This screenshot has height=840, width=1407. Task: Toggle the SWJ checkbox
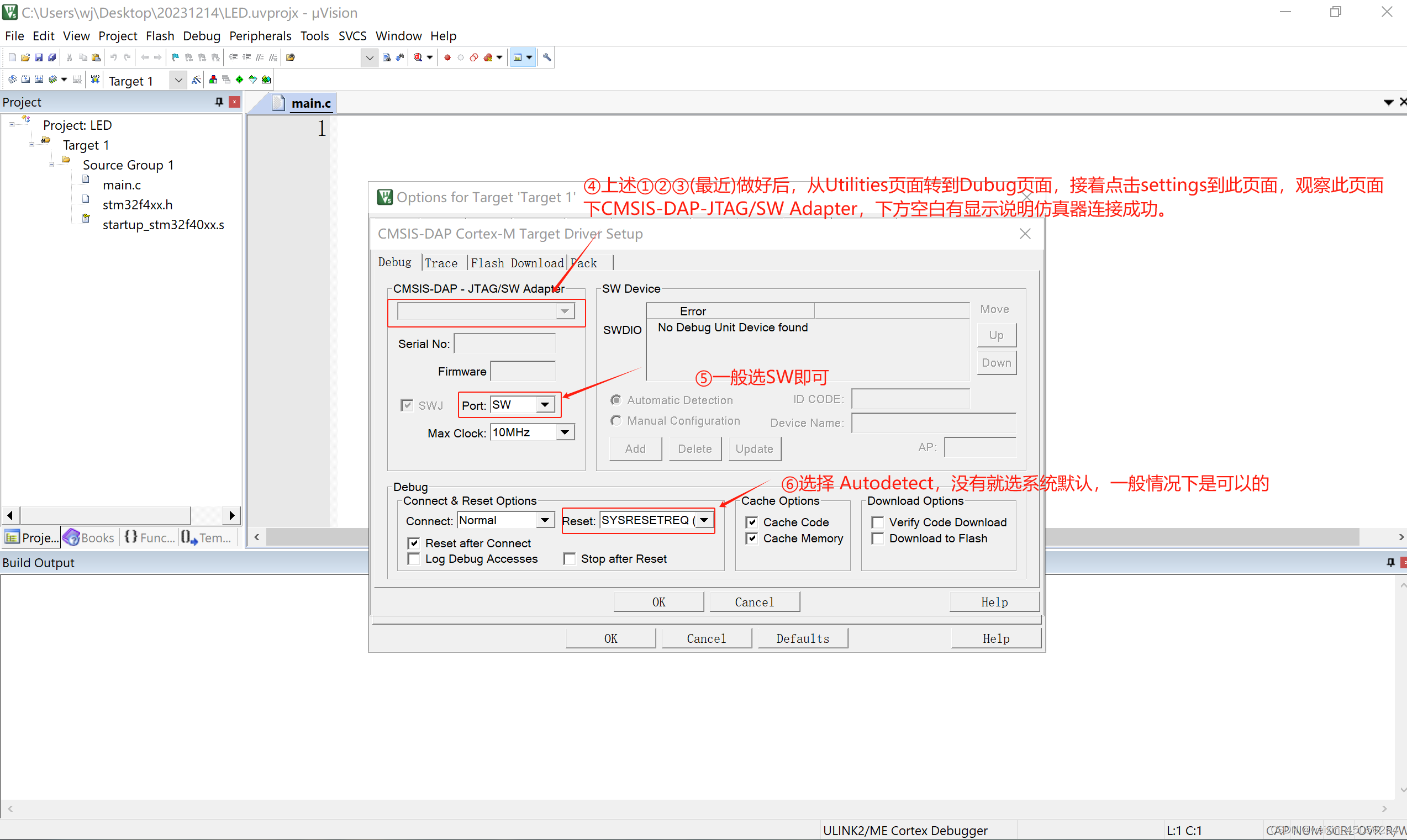(x=407, y=405)
